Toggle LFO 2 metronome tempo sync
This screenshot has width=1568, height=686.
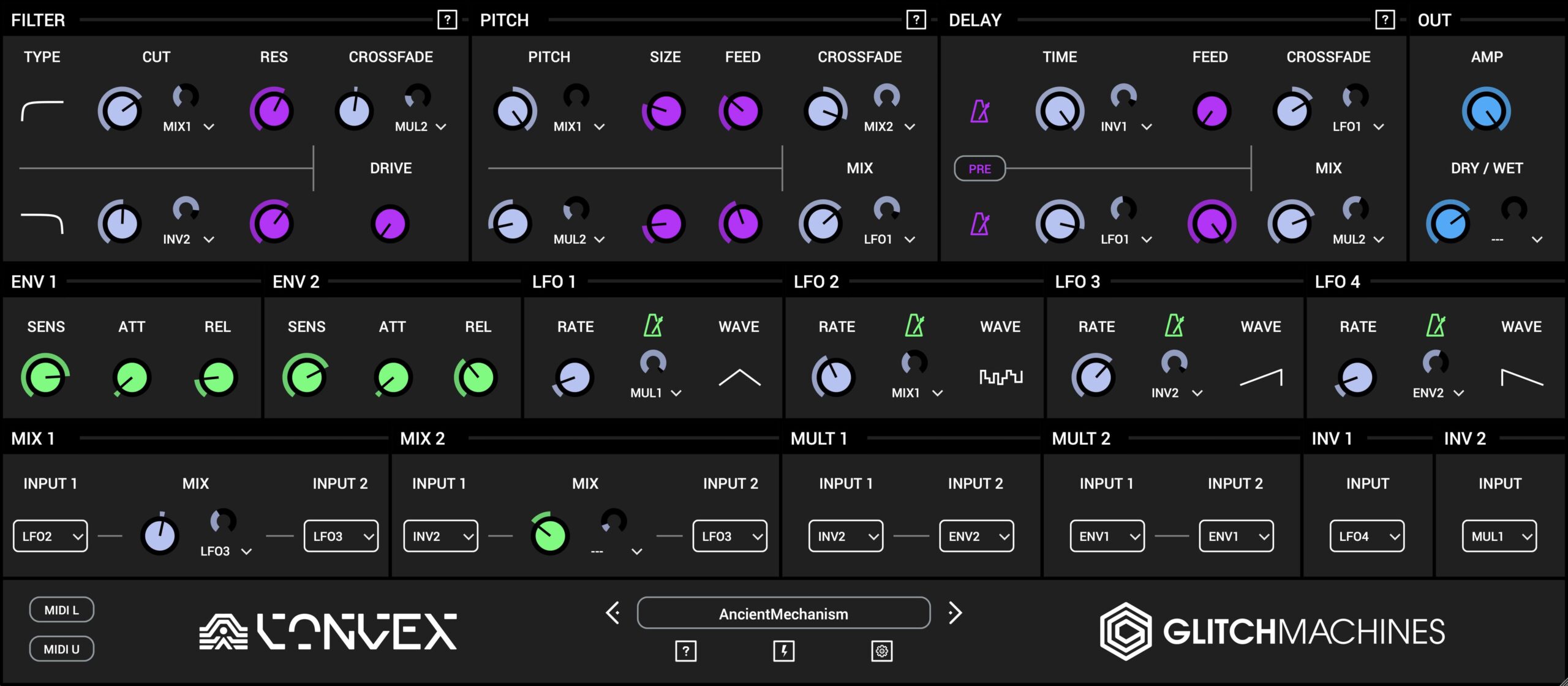[x=914, y=325]
